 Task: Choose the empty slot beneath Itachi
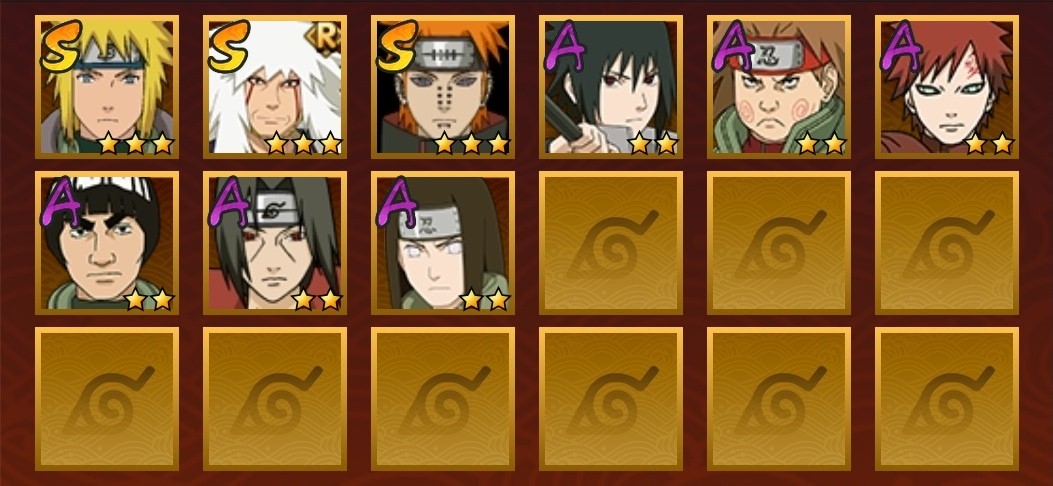[x=275, y=398]
